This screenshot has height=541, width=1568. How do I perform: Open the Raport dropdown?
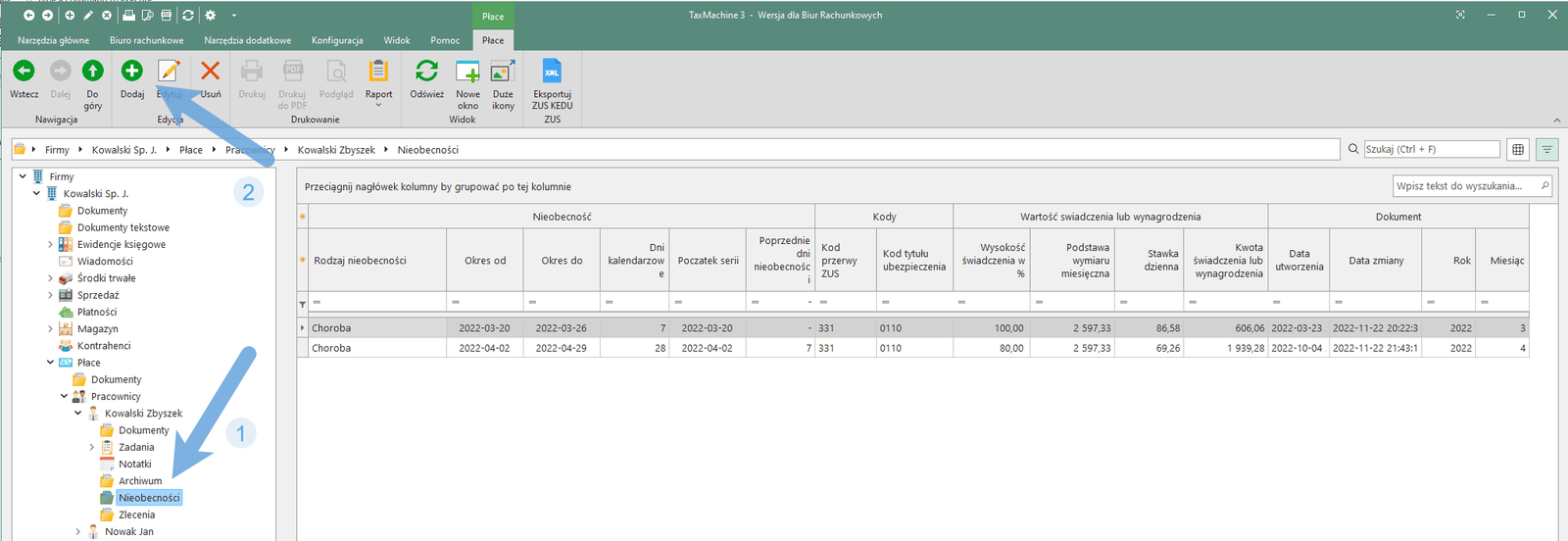click(378, 78)
